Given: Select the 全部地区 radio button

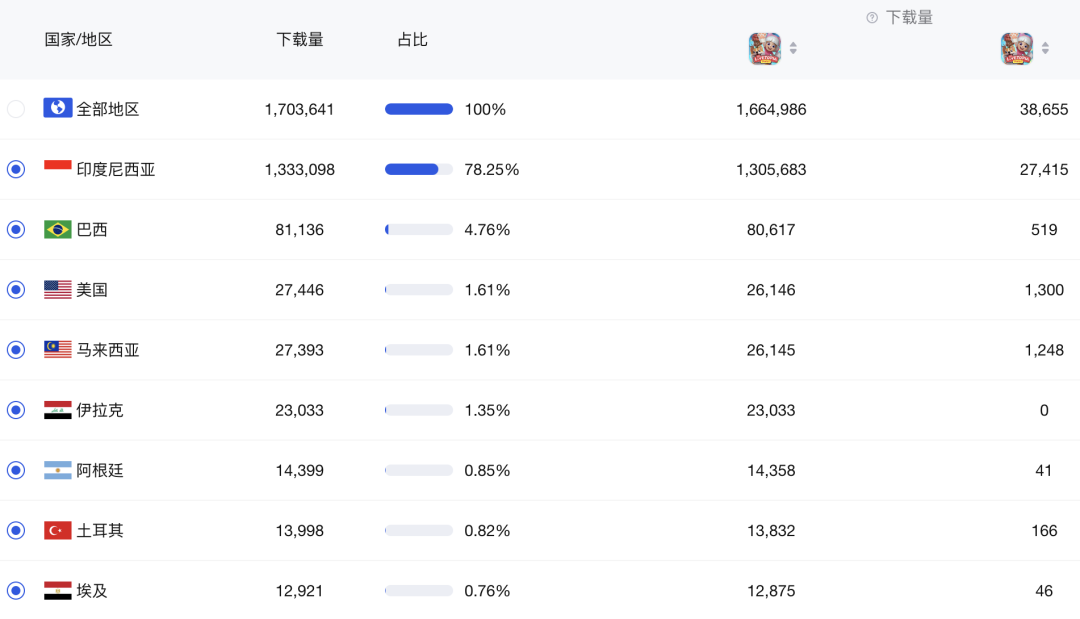Looking at the screenshot, I should coord(16,109).
